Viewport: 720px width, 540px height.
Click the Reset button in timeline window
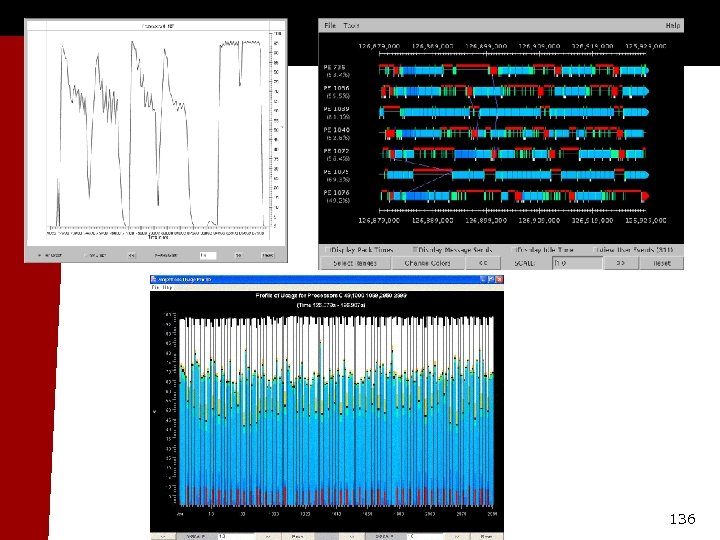[661, 263]
